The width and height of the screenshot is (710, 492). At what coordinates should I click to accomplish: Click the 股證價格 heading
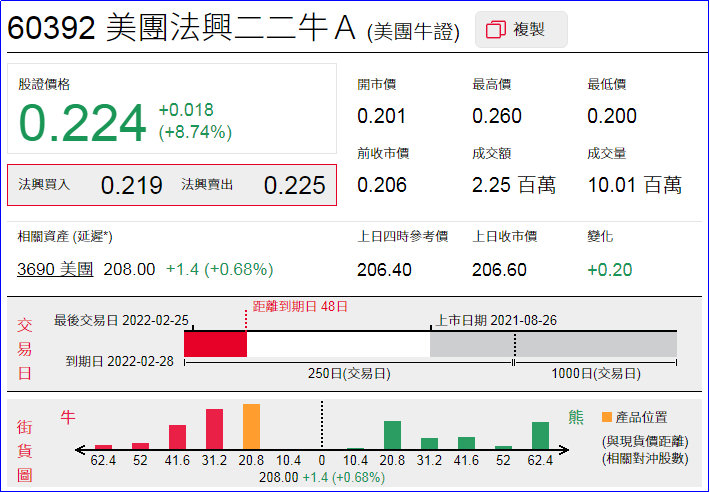pyautogui.click(x=44, y=84)
